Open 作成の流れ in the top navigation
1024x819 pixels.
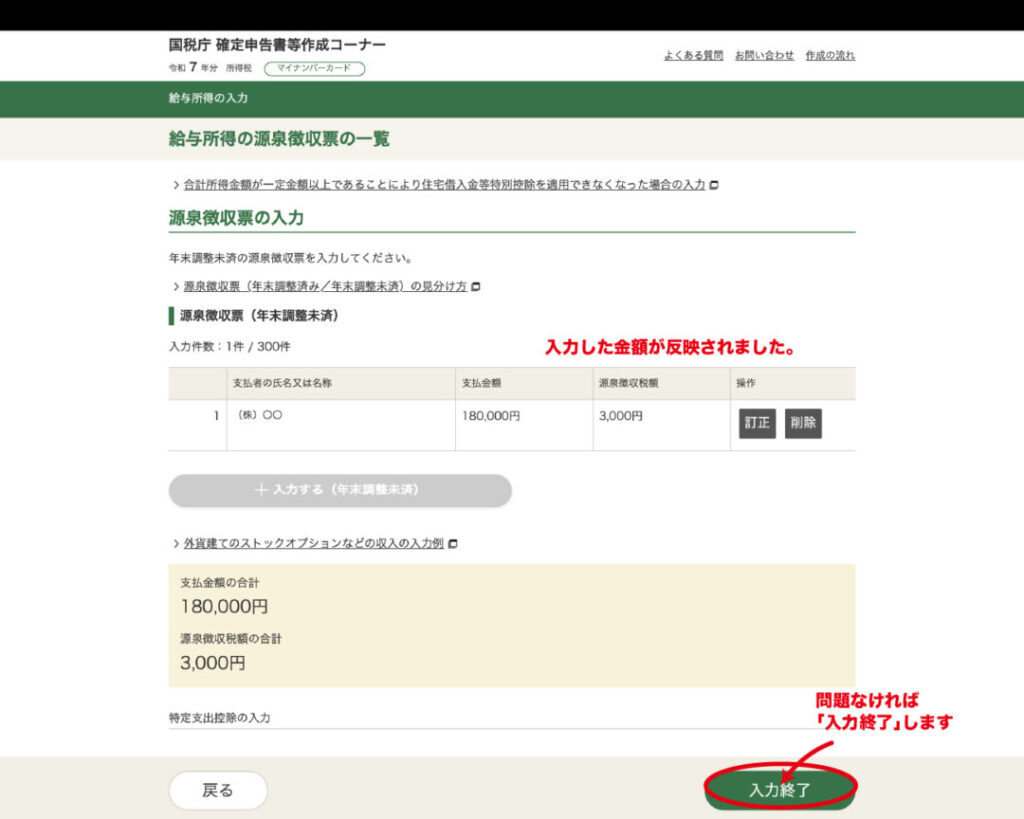click(x=830, y=56)
